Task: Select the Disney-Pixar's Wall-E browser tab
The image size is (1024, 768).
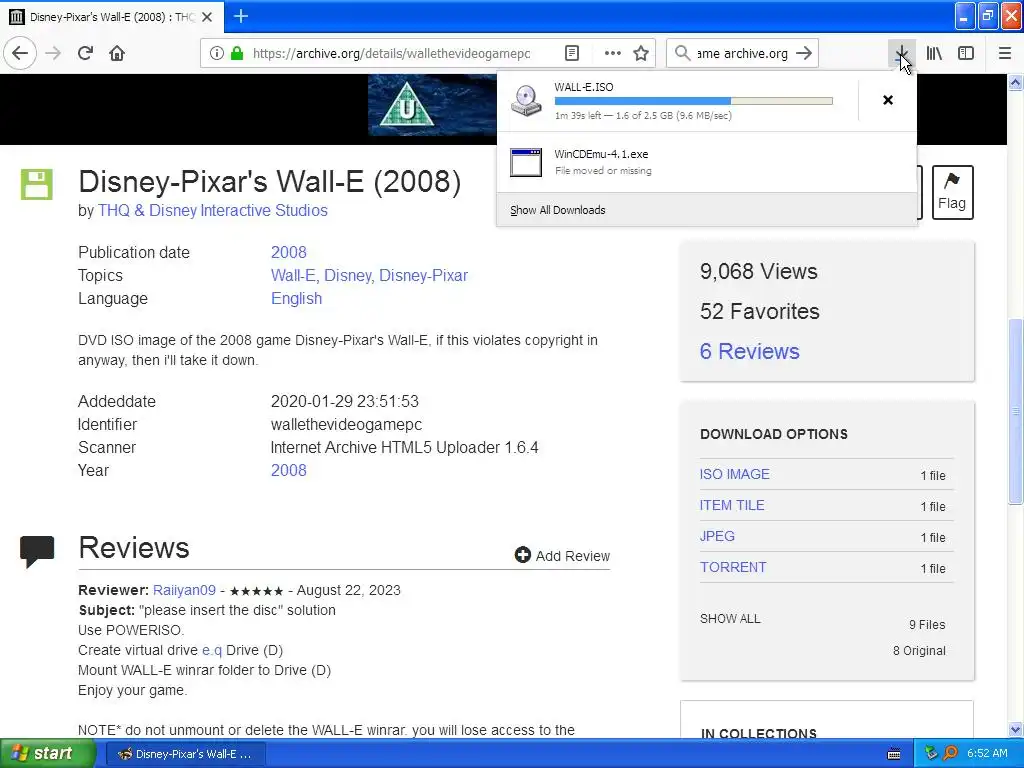Action: coord(112,17)
